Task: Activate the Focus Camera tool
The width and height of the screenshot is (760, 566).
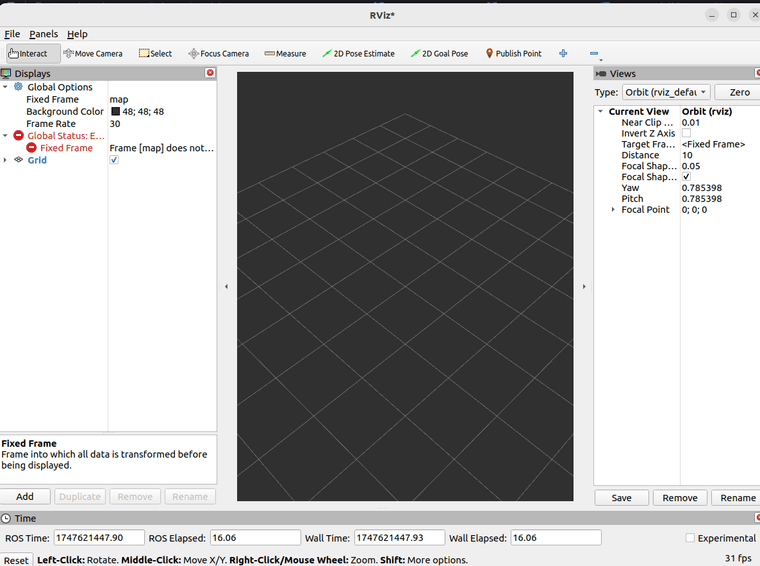Action: coord(219,53)
